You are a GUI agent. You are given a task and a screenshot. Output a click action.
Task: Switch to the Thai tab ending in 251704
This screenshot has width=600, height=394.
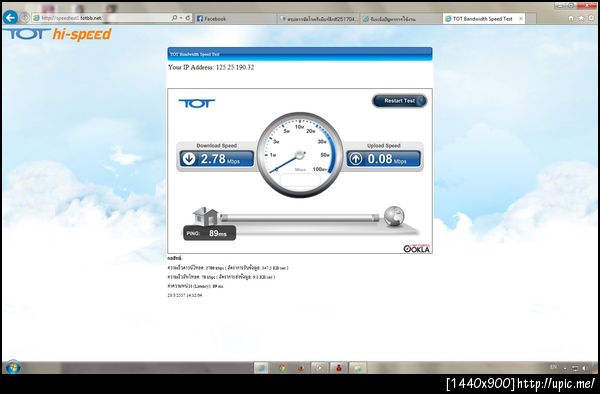[318, 18]
